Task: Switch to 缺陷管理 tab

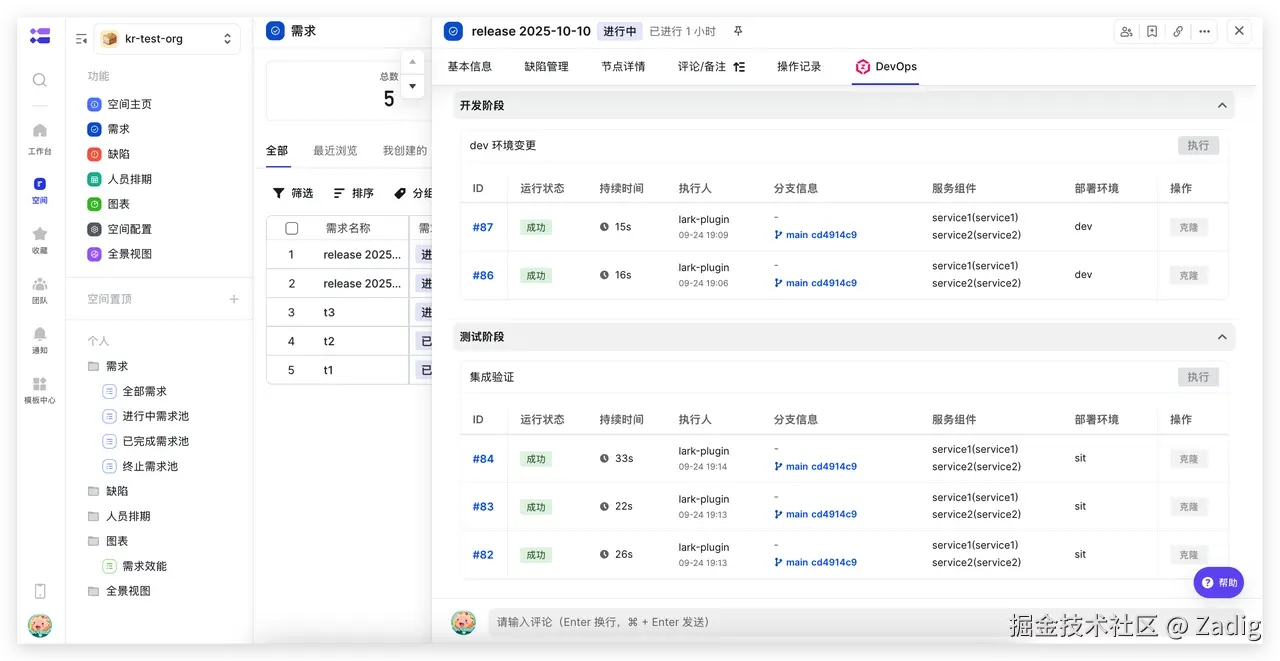Action: [546, 67]
